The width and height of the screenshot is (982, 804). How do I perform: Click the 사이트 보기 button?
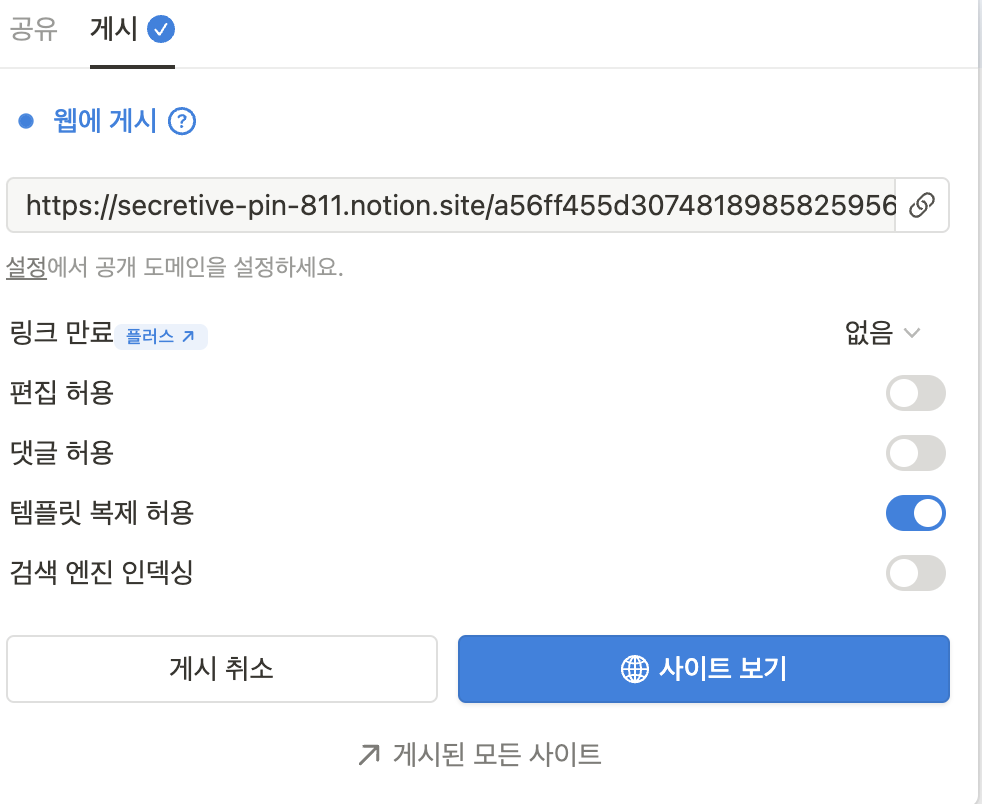(x=704, y=669)
